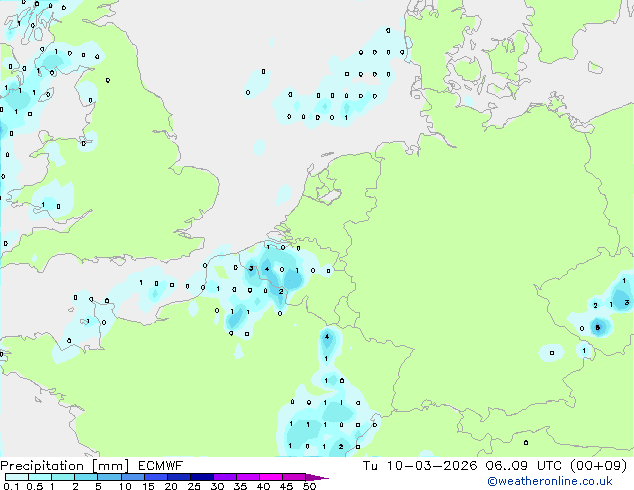Pick the 45–50 mm legend swatch
634x490 pixels.
(294, 477)
